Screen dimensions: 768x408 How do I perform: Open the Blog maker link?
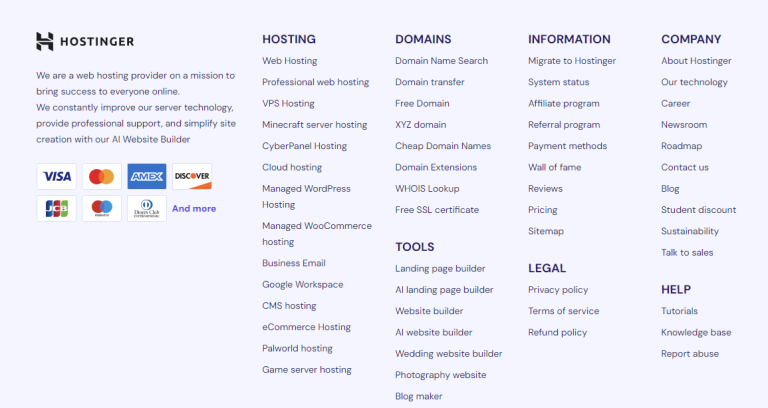point(419,396)
